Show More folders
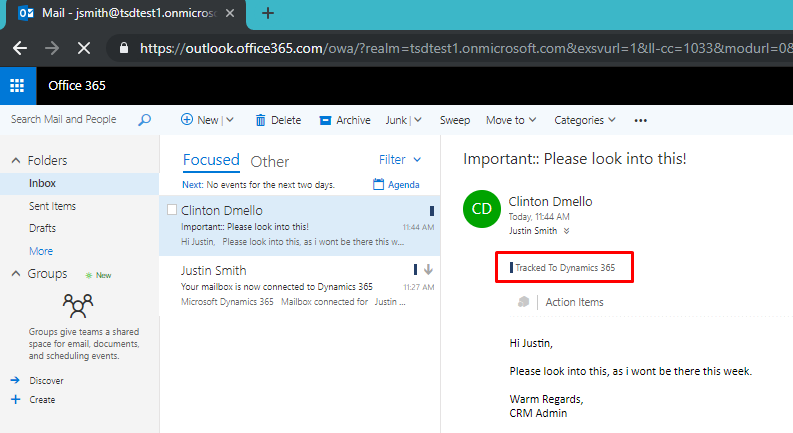The image size is (793, 433). (41, 251)
